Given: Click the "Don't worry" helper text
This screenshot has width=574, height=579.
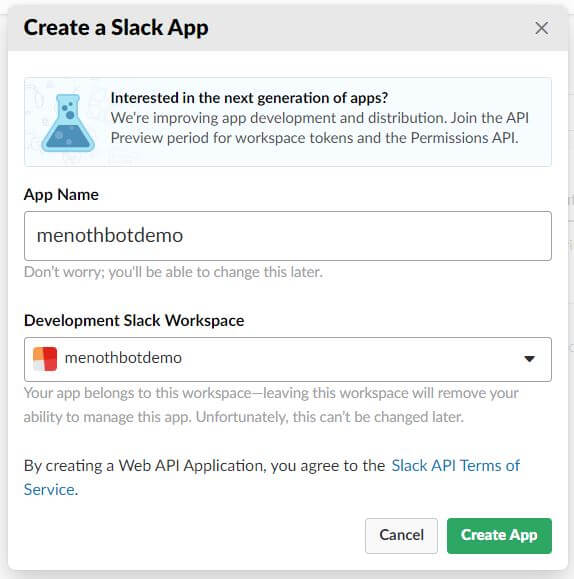Looking at the screenshot, I should pyautogui.click(x=173, y=272).
